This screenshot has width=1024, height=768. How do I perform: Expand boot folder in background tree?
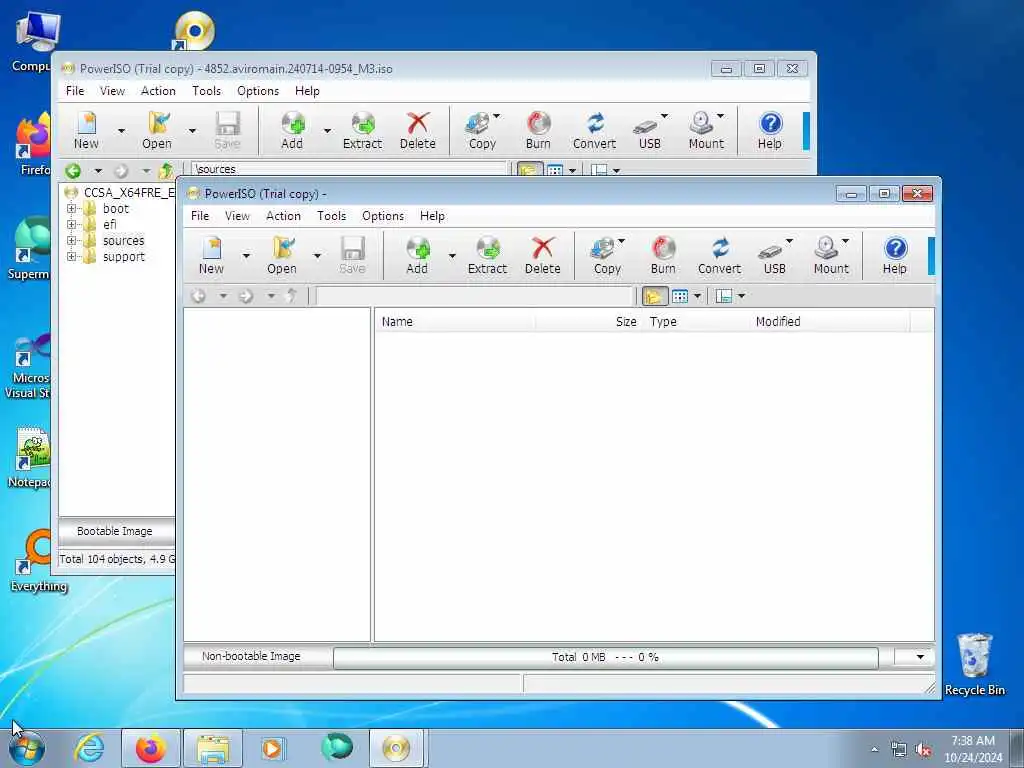[x=71, y=209]
